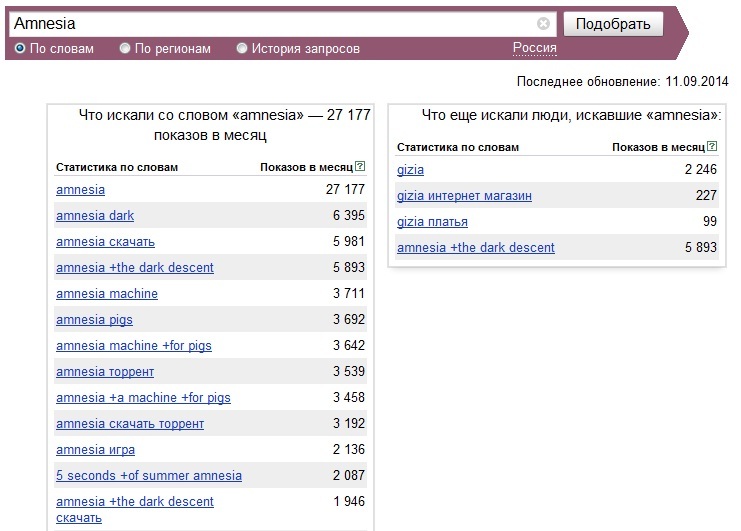Choose the 'История запросов' radio option

pyautogui.click(x=242, y=48)
